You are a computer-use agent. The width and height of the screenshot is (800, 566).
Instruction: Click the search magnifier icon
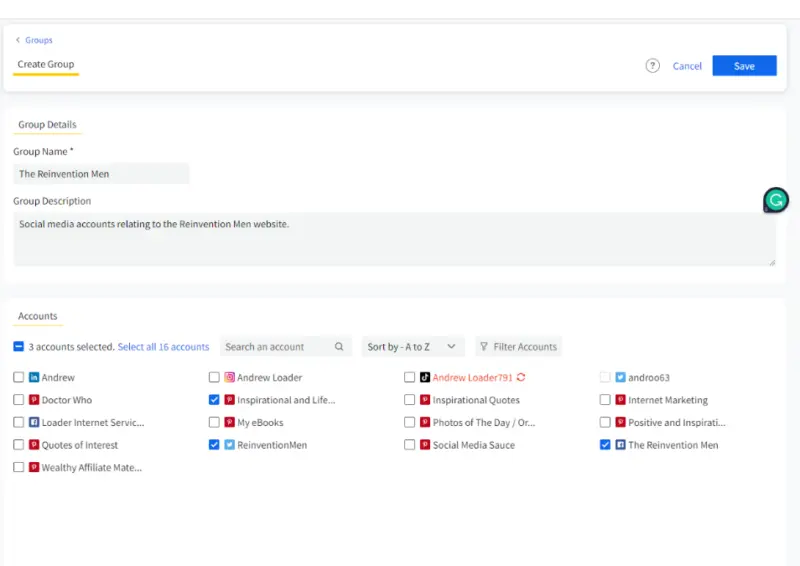pos(340,347)
